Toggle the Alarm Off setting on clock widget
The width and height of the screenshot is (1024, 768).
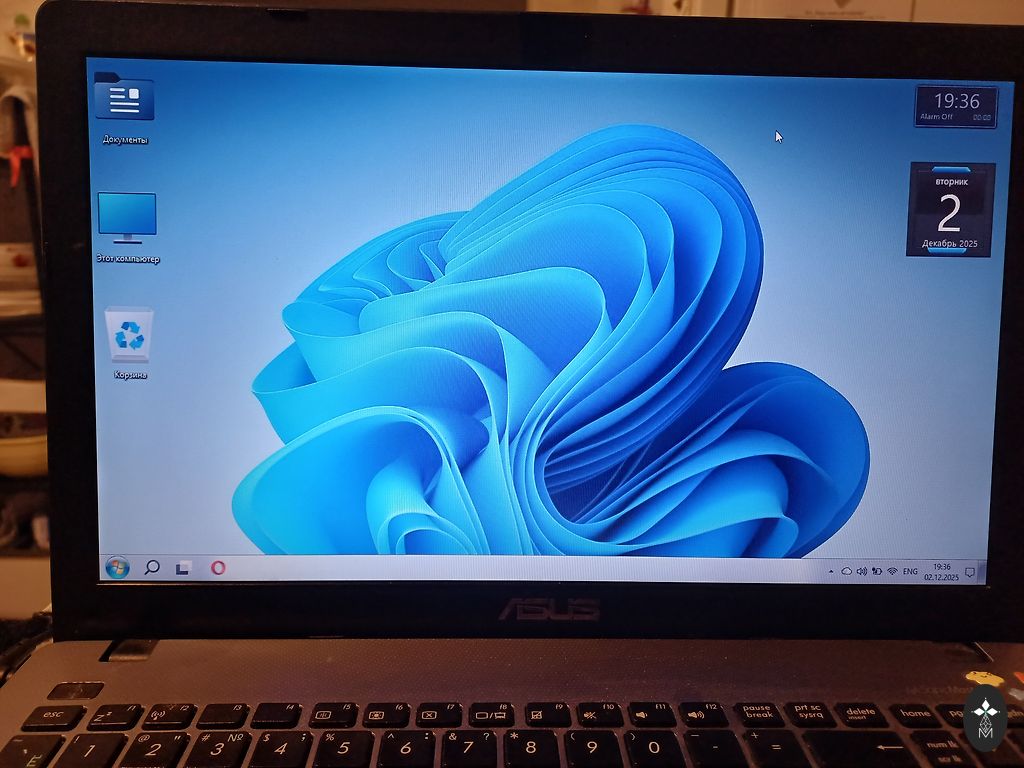[937, 117]
